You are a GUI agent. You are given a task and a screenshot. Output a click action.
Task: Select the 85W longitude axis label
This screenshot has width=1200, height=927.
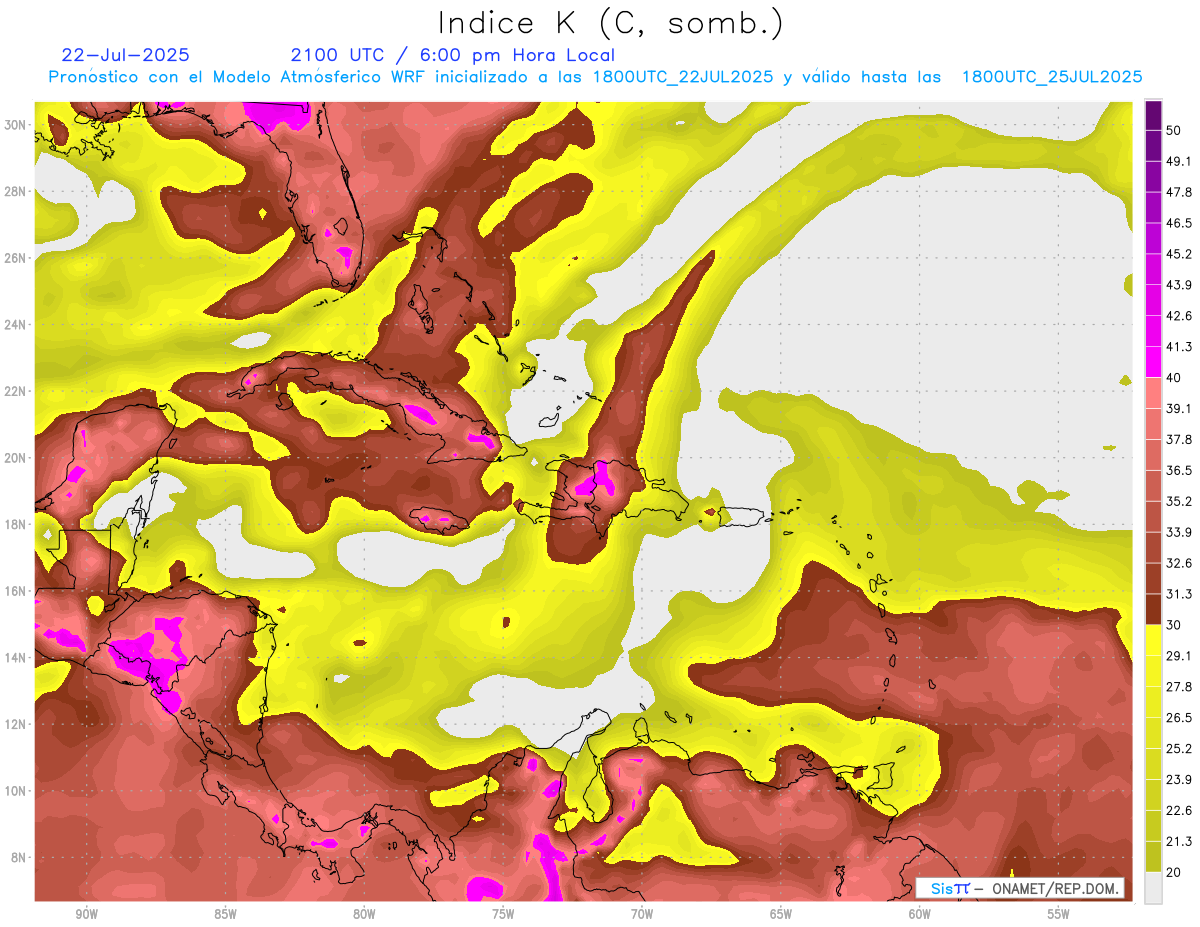(225, 914)
